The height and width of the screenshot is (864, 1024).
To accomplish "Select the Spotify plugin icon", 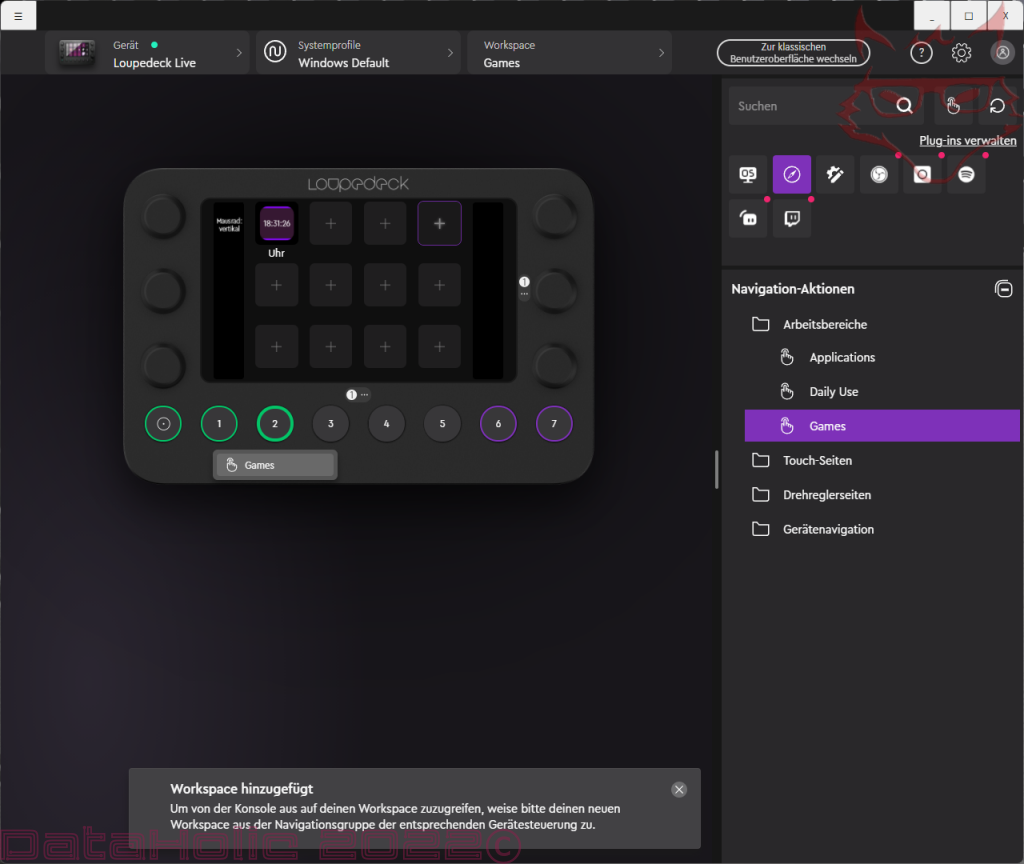I will click(x=966, y=174).
